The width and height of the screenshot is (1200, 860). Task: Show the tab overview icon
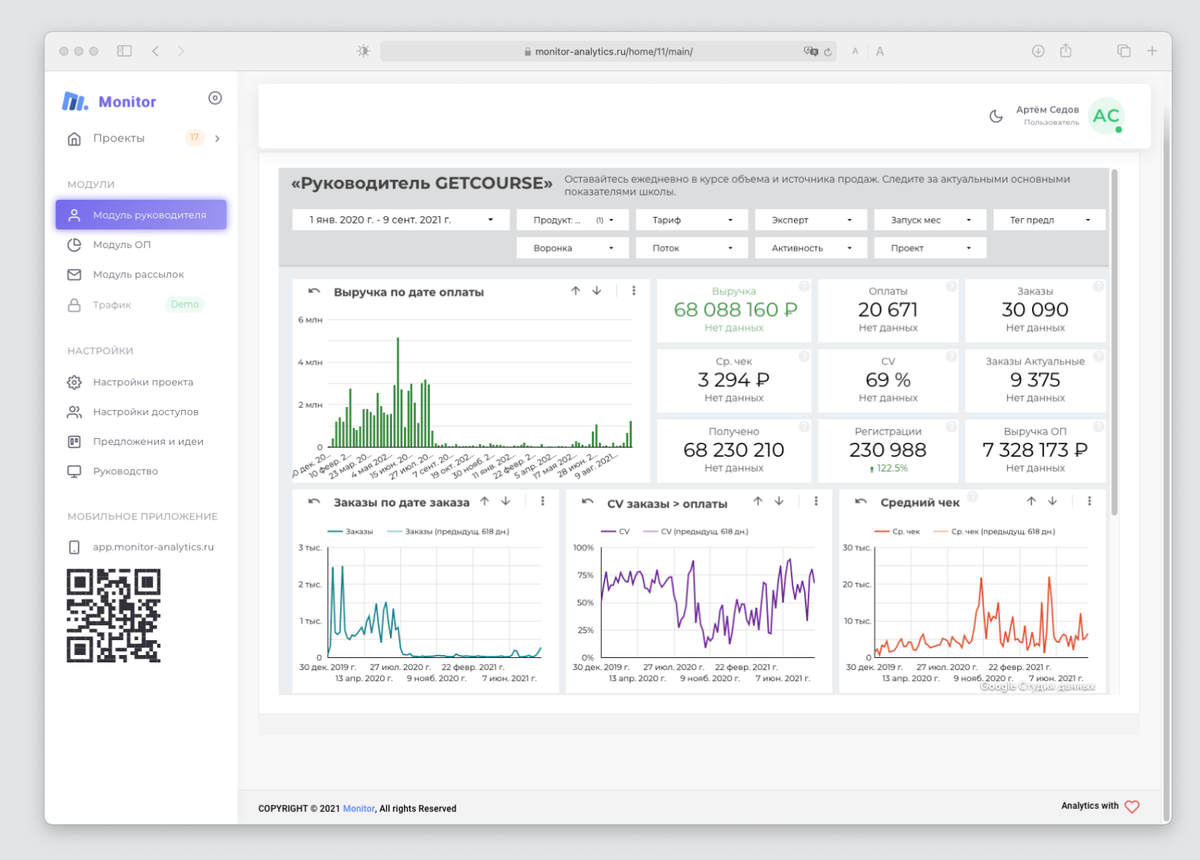point(1124,51)
